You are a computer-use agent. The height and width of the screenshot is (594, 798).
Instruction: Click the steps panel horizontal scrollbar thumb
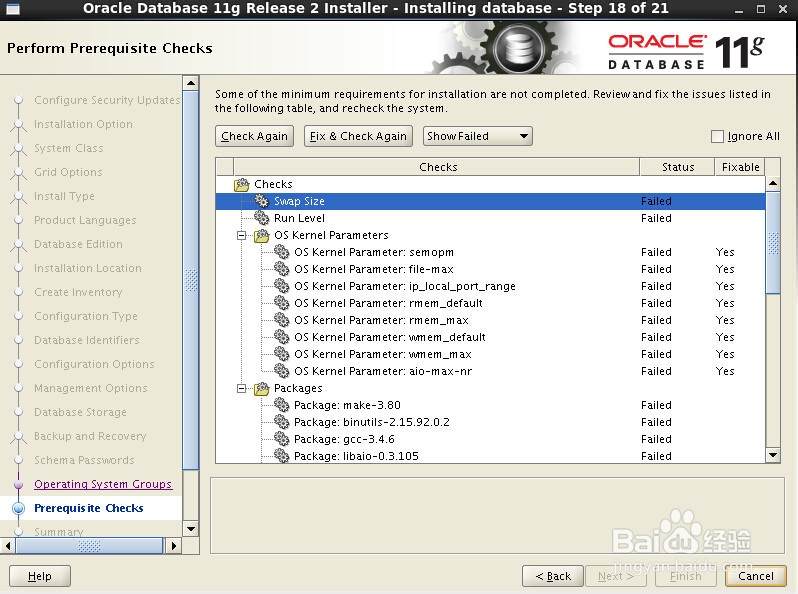(89, 546)
